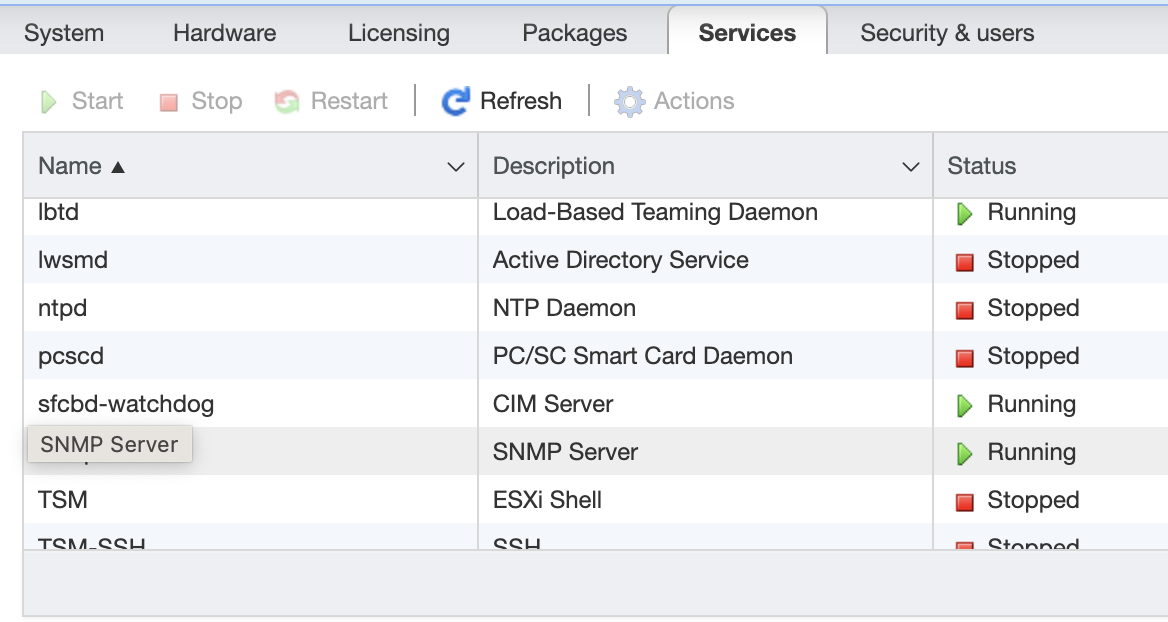Click the blue Refresh arrow icon
1168x622 pixels.
click(456, 101)
